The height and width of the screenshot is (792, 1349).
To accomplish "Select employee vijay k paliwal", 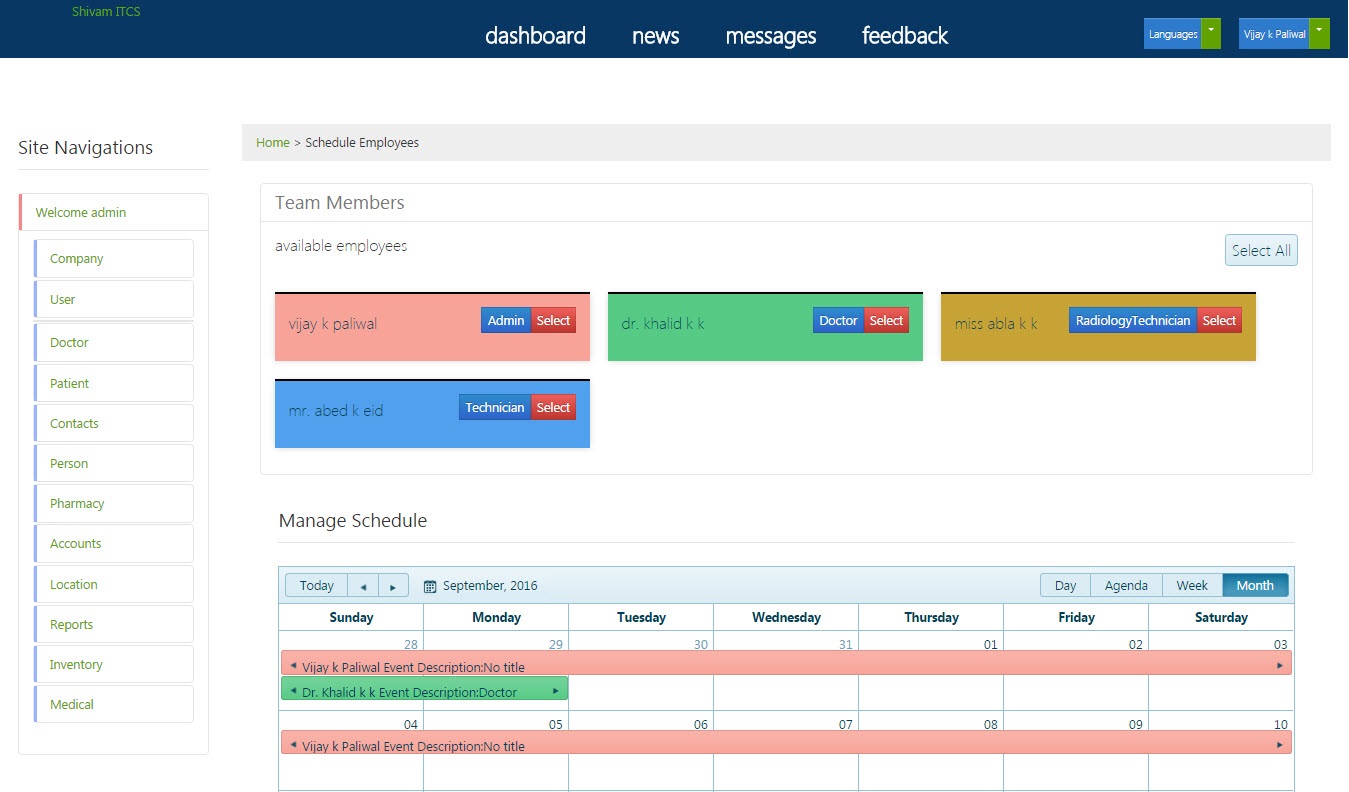I will (x=553, y=321).
